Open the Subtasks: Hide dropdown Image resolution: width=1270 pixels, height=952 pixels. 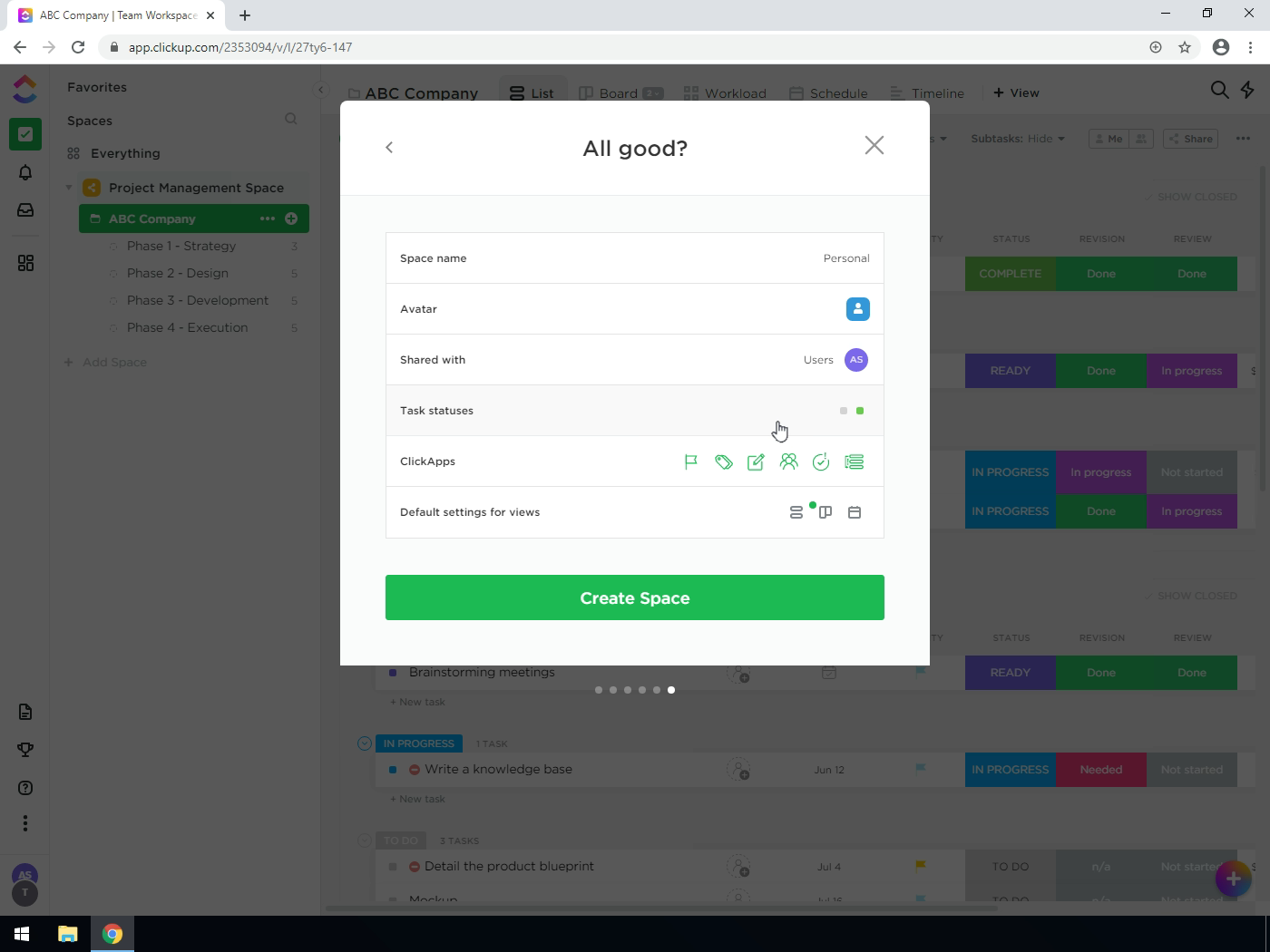(x=1018, y=139)
